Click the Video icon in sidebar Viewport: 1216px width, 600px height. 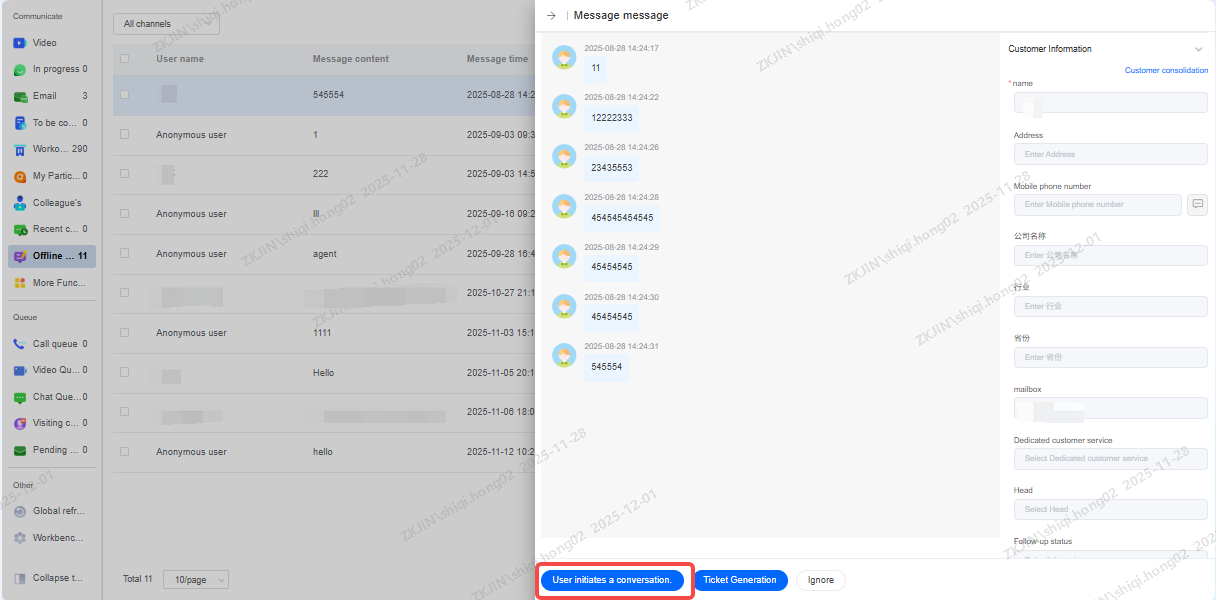tap(19, 43)
